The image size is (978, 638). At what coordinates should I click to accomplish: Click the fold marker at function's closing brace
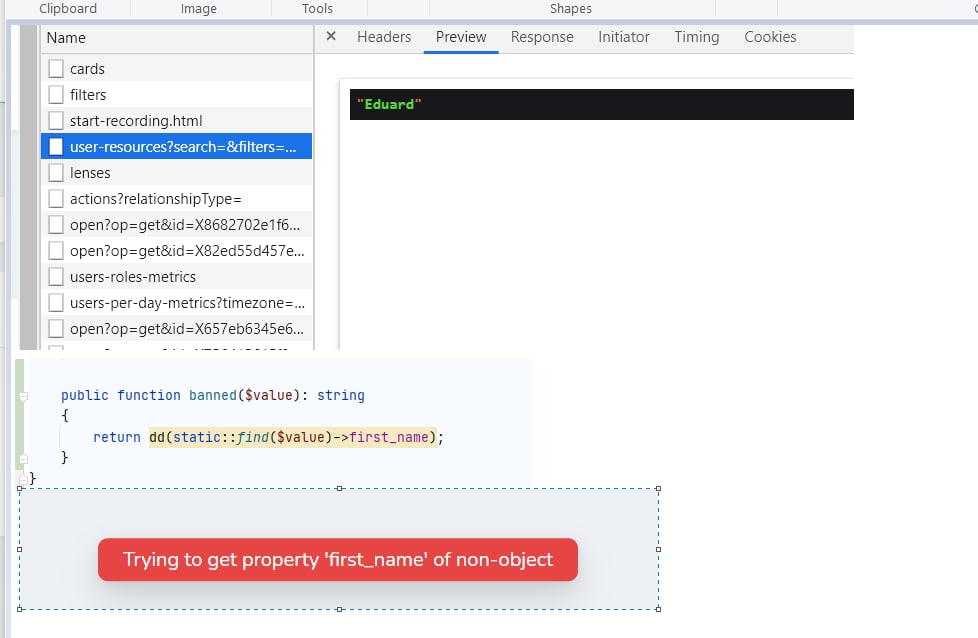pos(22,458)
